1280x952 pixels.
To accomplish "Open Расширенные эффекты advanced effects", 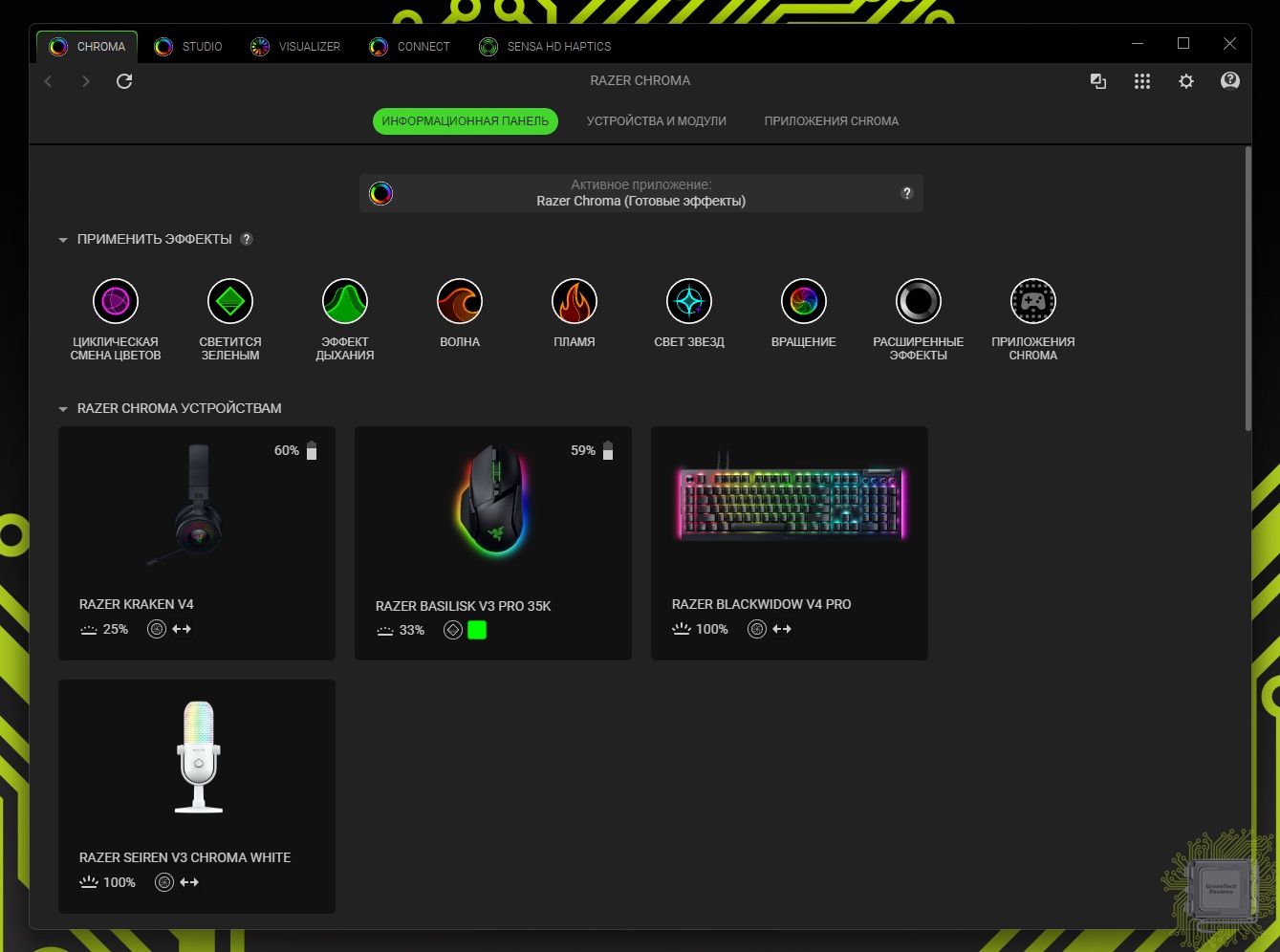I will (919, 302).
